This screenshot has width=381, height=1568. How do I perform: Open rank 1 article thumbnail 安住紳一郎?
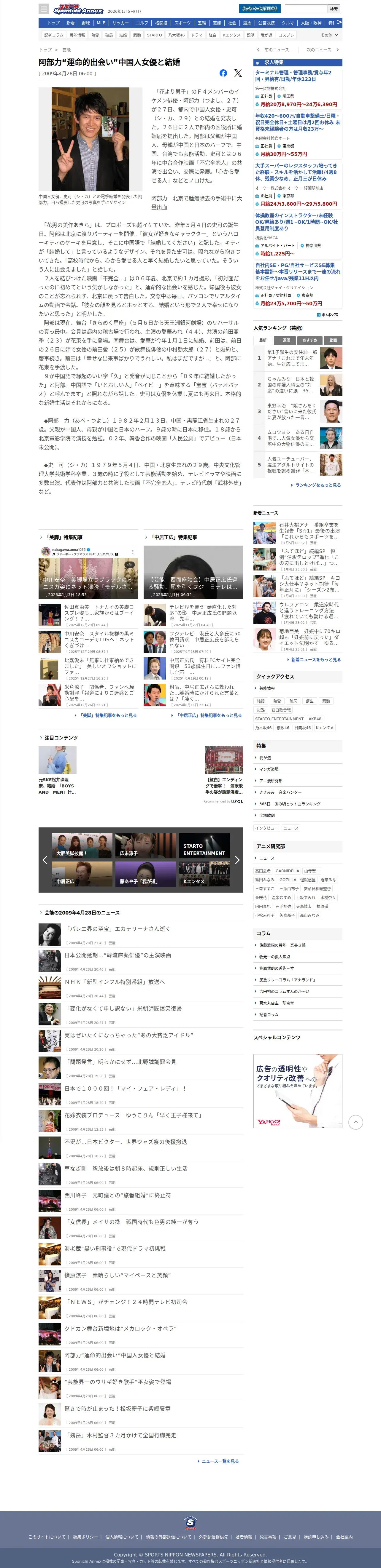click(x=331, y=359)
